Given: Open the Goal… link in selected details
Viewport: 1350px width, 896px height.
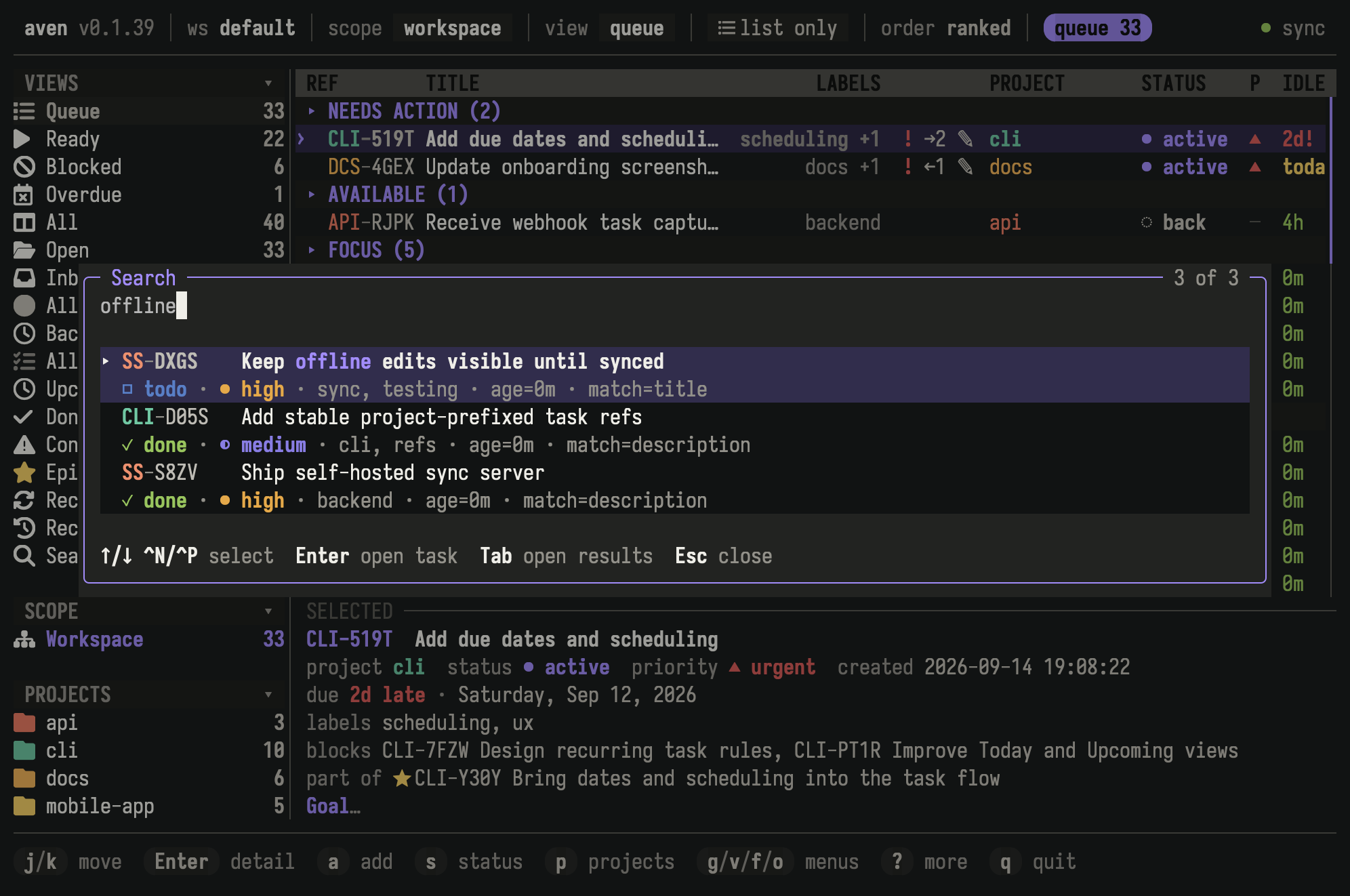Looking at the screenshot, I should coord(333,806).
